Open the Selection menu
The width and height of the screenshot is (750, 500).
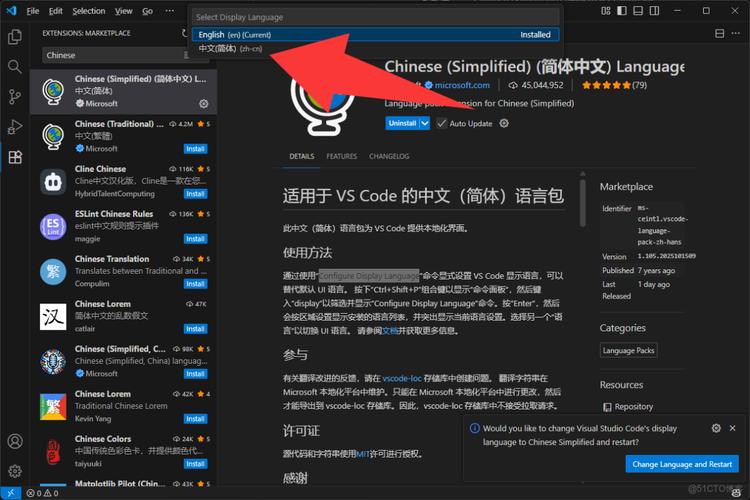point(88,11)
